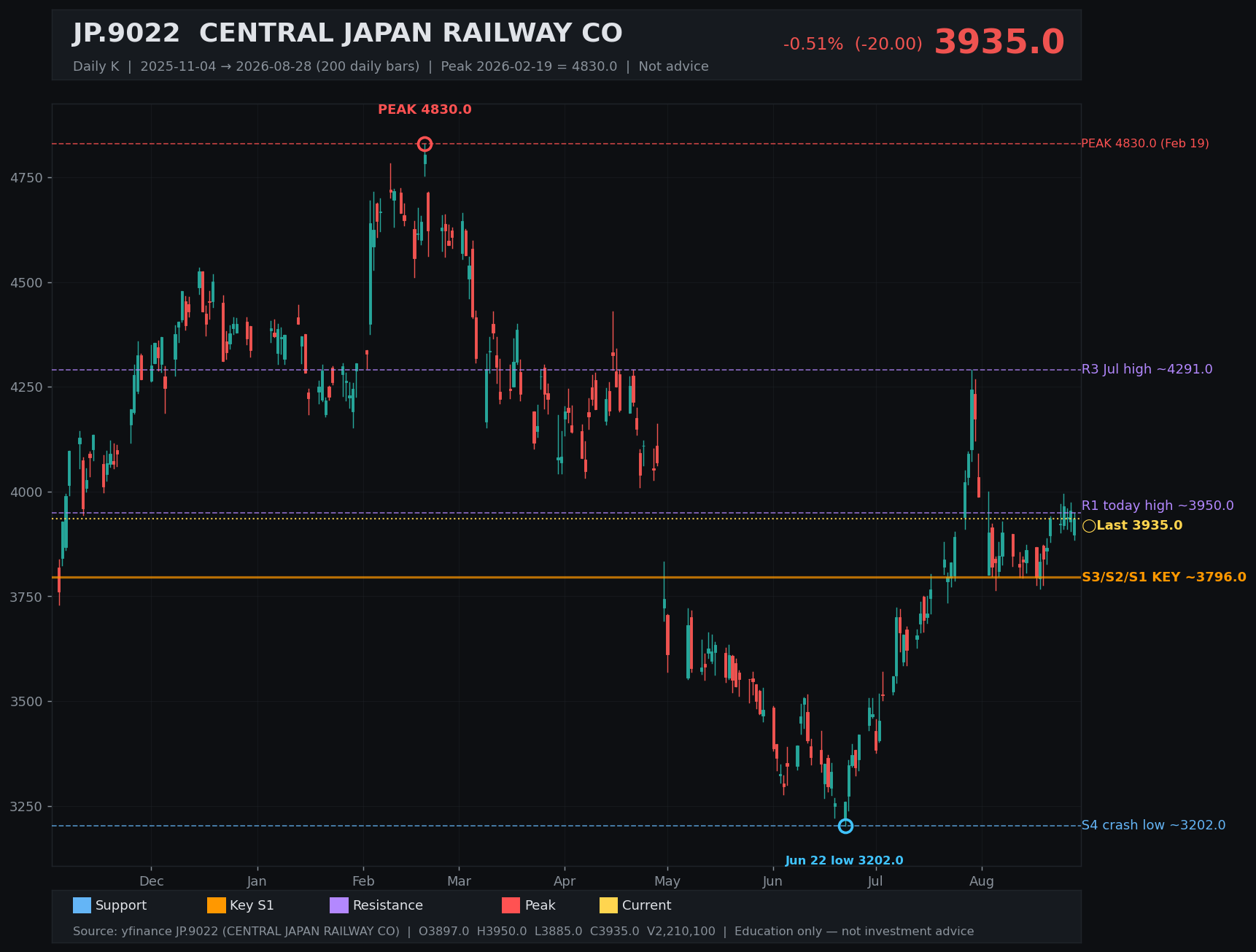Click the Apr label on the date axis
The image size is (1256, 952).
[x=565, y=881]
